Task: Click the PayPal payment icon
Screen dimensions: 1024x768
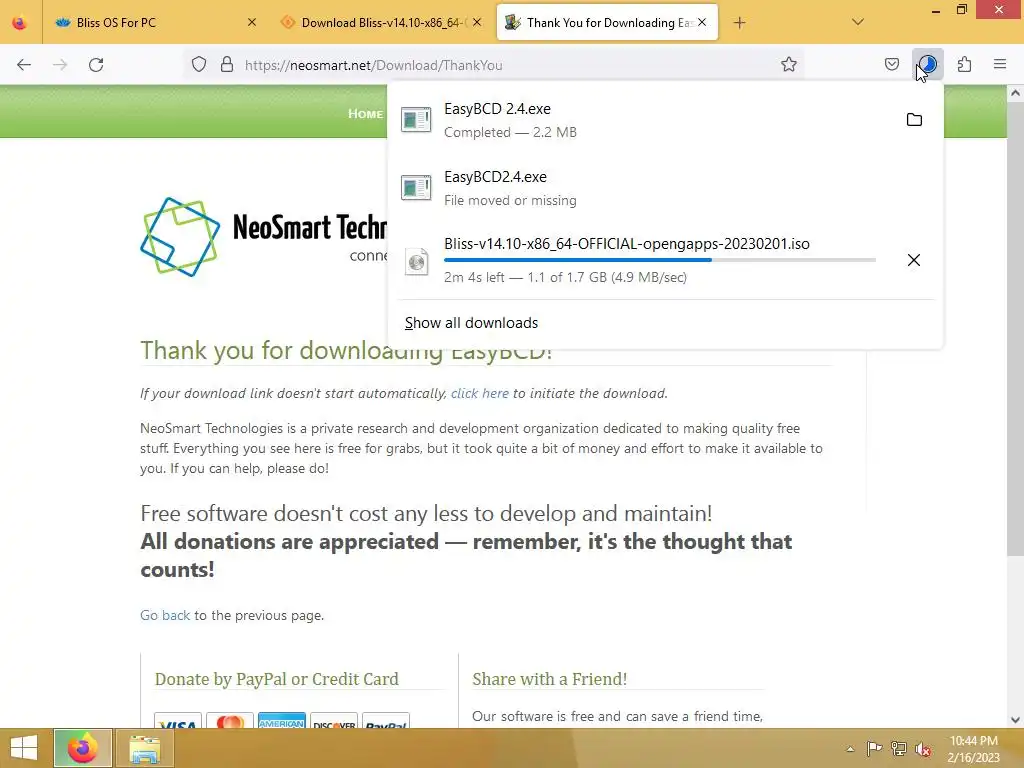Action: [x=385, y=721]
